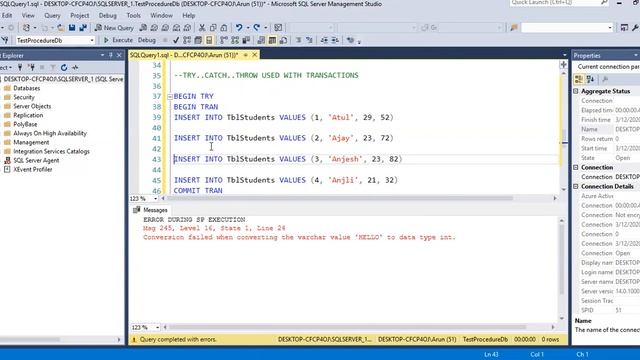Screen dimensions: 640x360
Task: Click the Decrease Indent icon
Action: [x=324, y=40]
